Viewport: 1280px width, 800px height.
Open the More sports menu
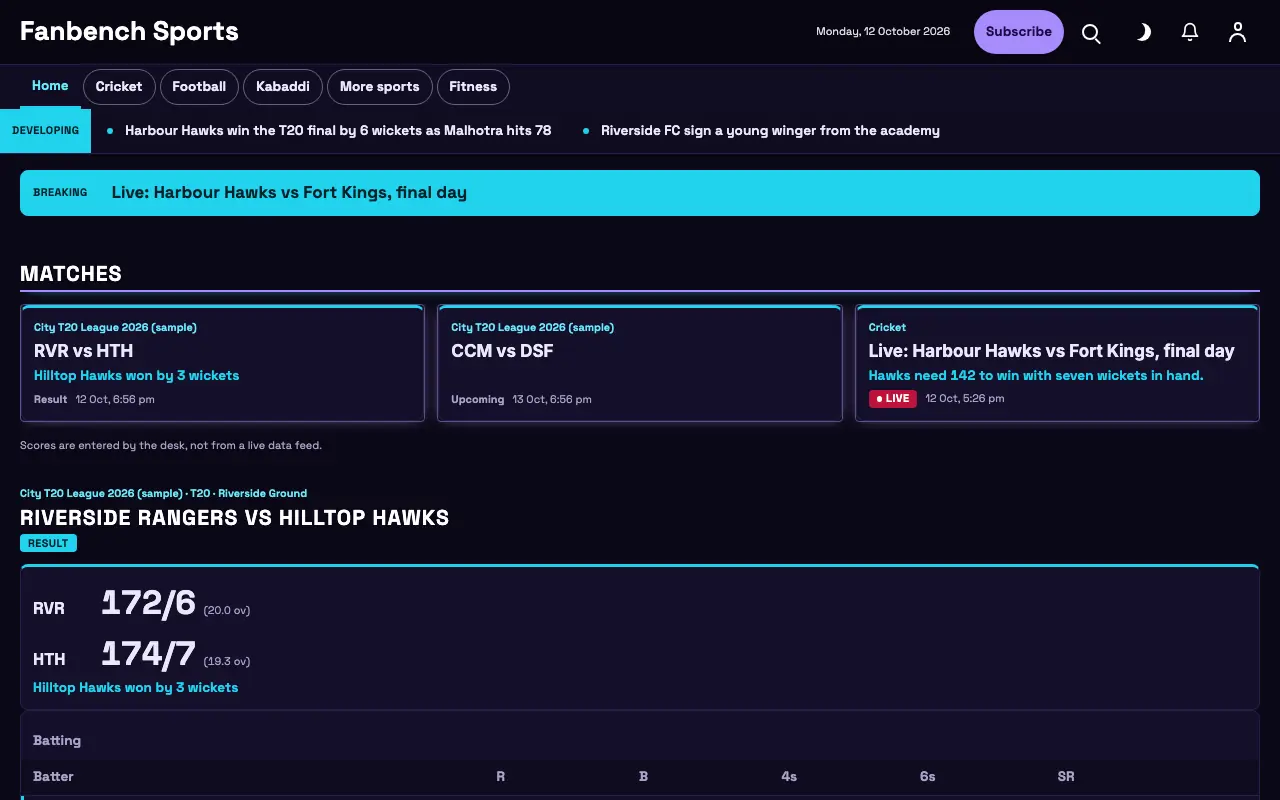[380, 87]
